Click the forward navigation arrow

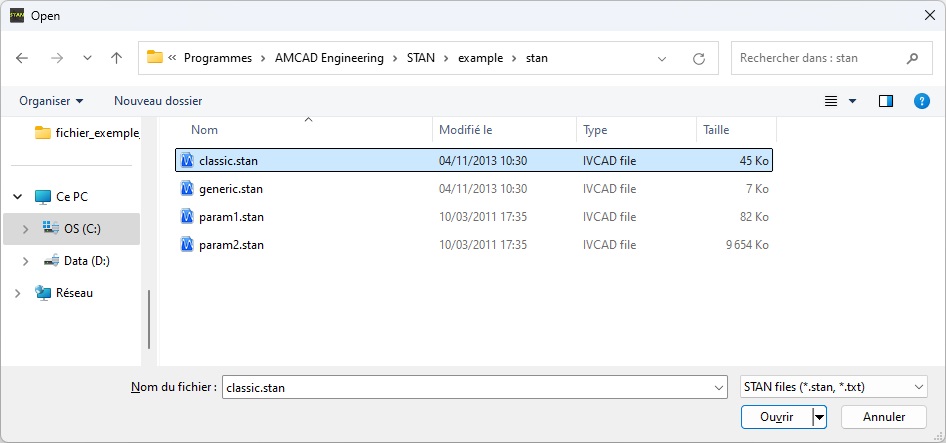click(57, 58)
